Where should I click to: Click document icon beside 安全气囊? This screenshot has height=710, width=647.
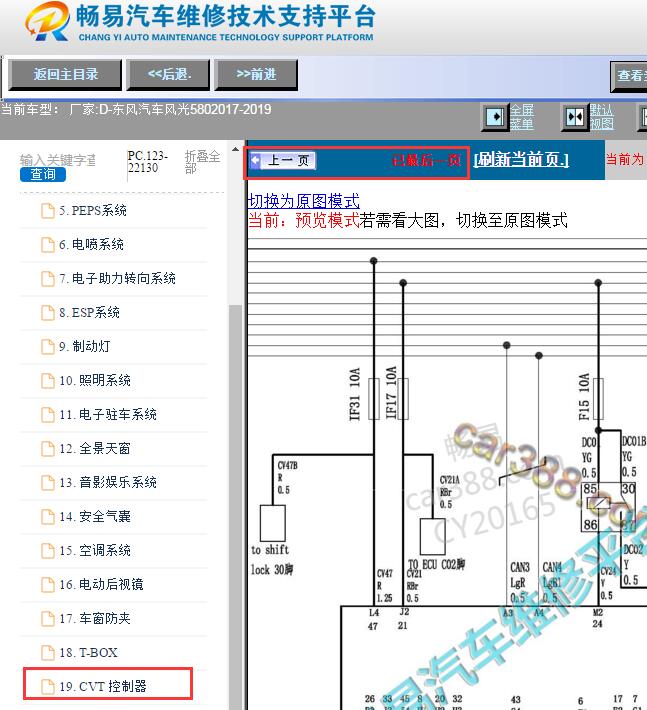pyautogui.click(x=48, y=516)
